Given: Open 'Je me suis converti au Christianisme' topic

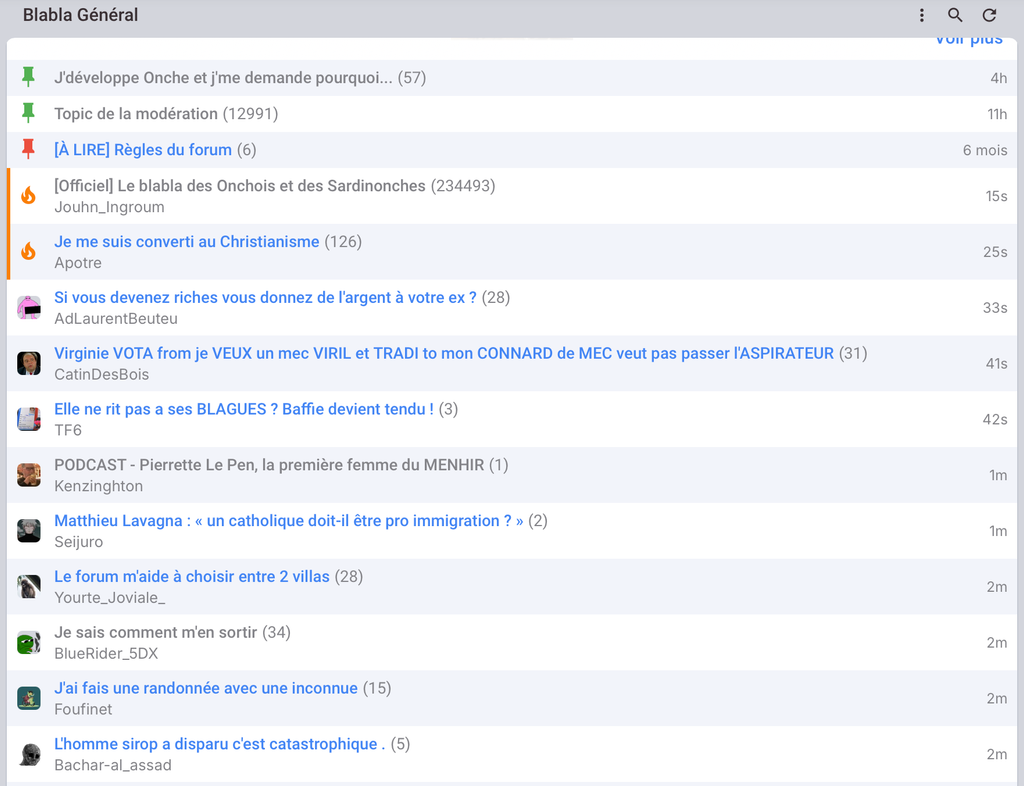Looking at the screenshot, I should [187, 242].
